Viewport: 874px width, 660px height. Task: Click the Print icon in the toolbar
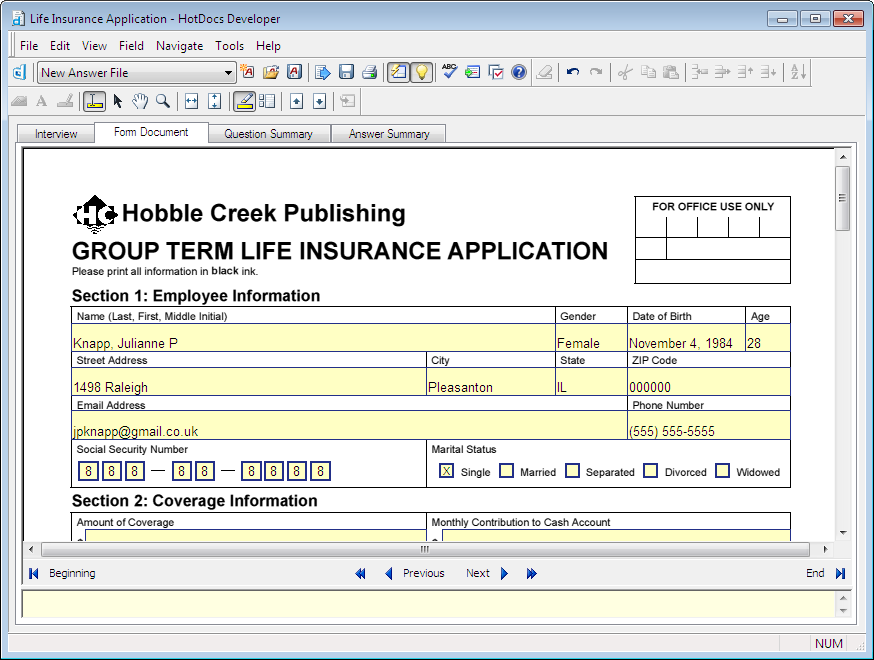(370, 72)
